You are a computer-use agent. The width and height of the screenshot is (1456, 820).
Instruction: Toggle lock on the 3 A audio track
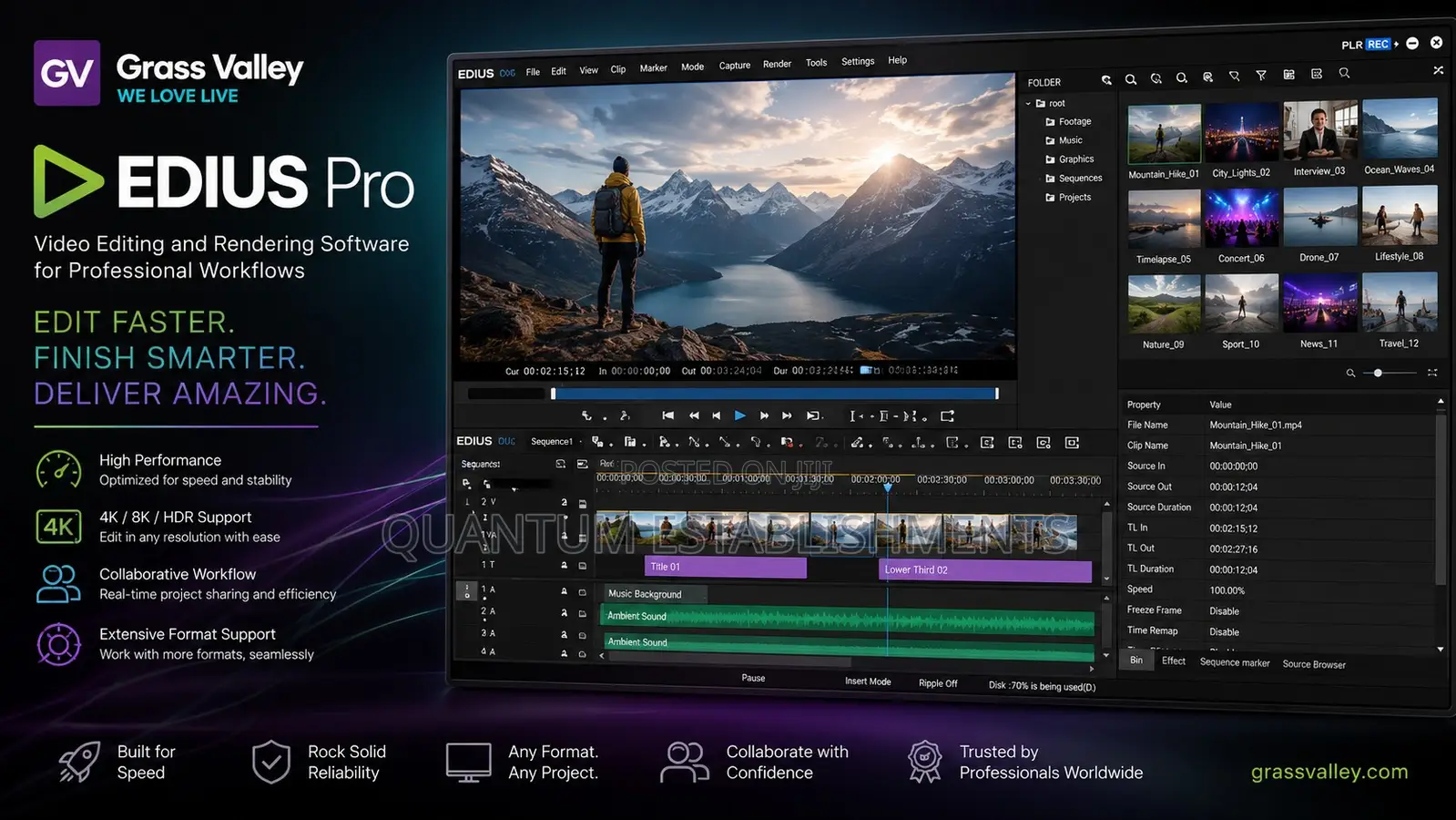coord(564,634)
